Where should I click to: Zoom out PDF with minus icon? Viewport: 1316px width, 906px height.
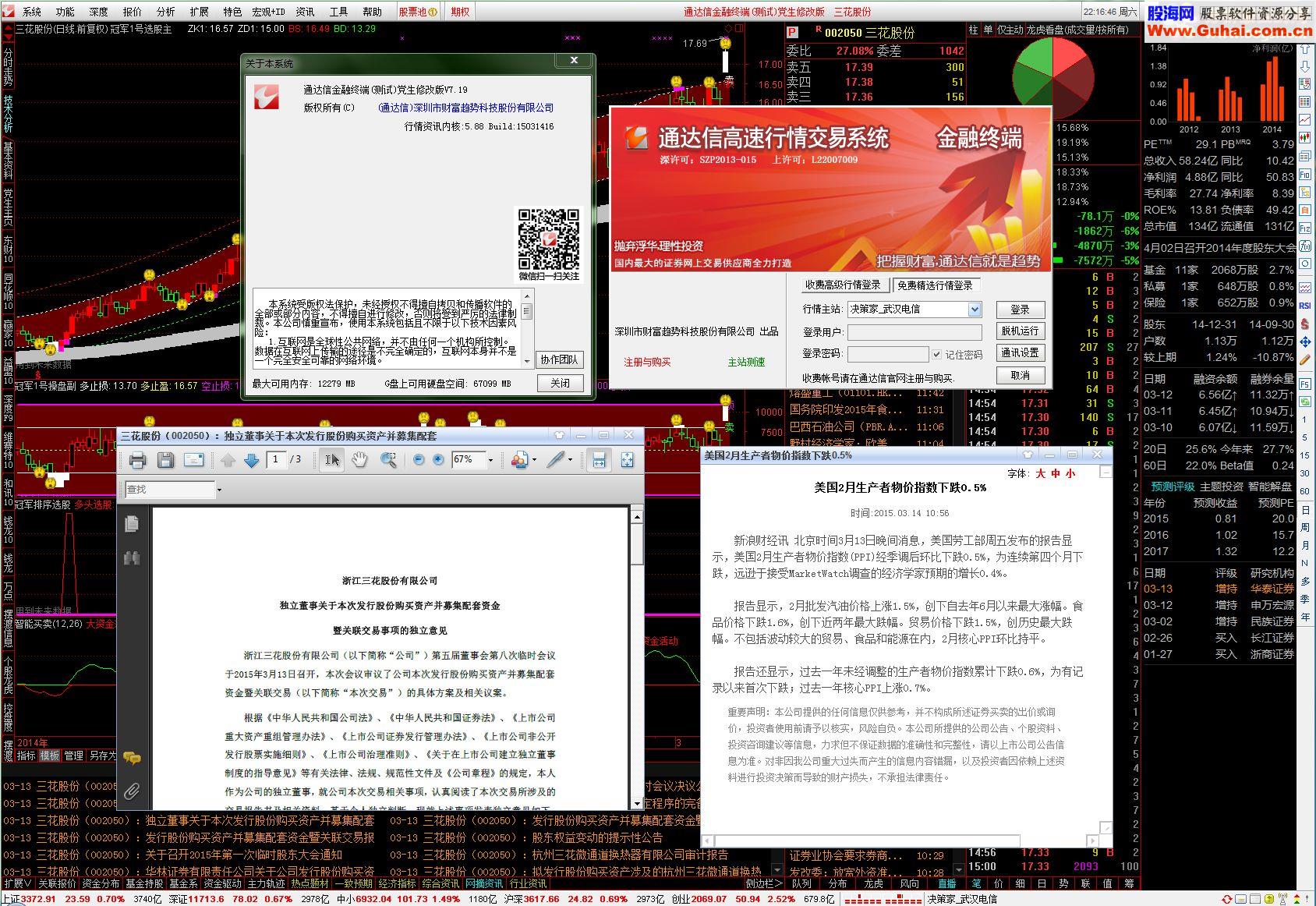(419, 460)
